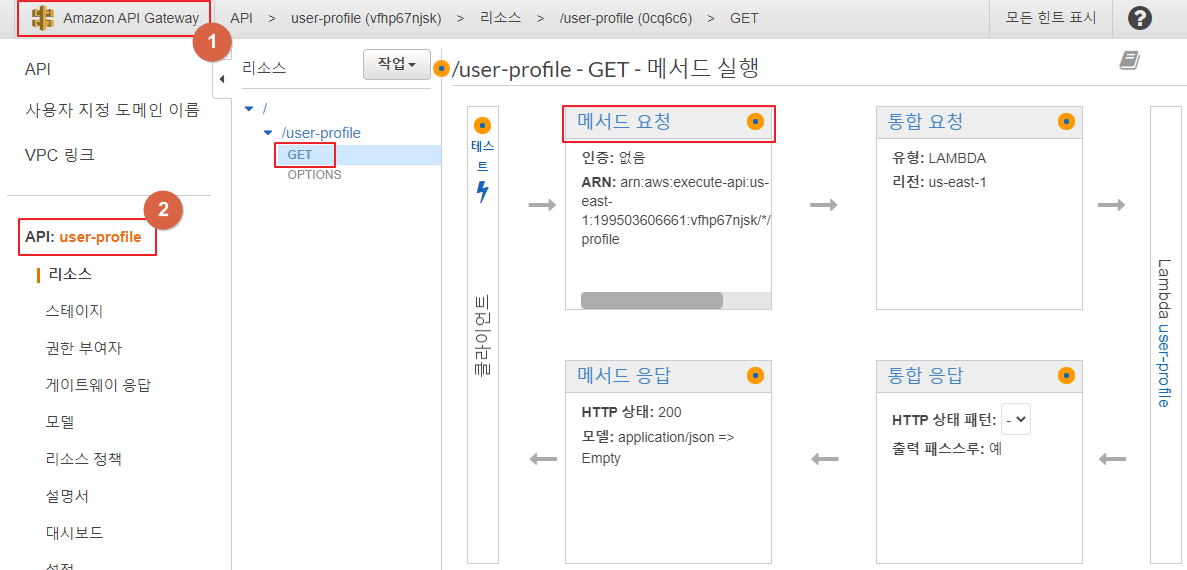1187x570 pixels.
Task: Click the API: user-profile sidebar heading
Action: [83, 237]
